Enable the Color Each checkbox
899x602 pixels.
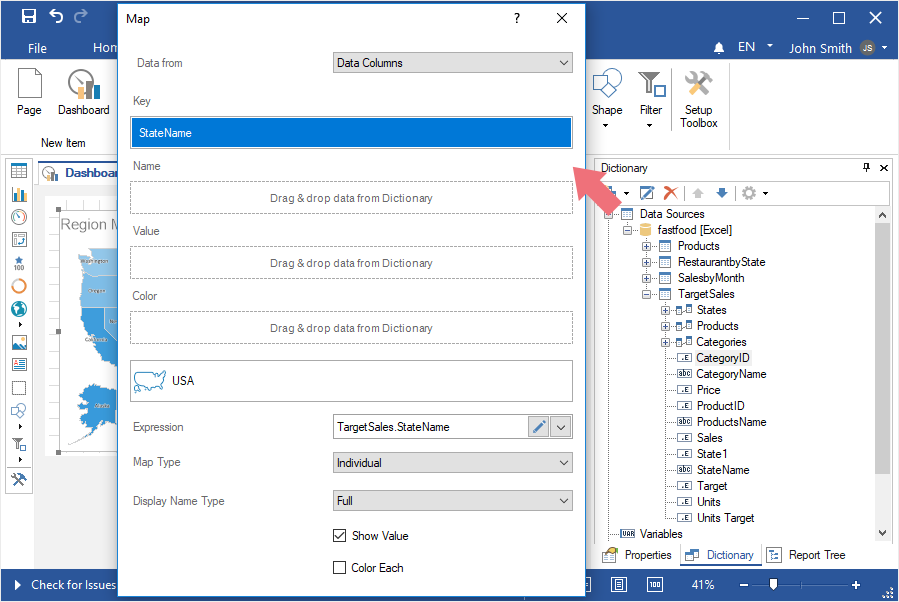click(339, 568)
